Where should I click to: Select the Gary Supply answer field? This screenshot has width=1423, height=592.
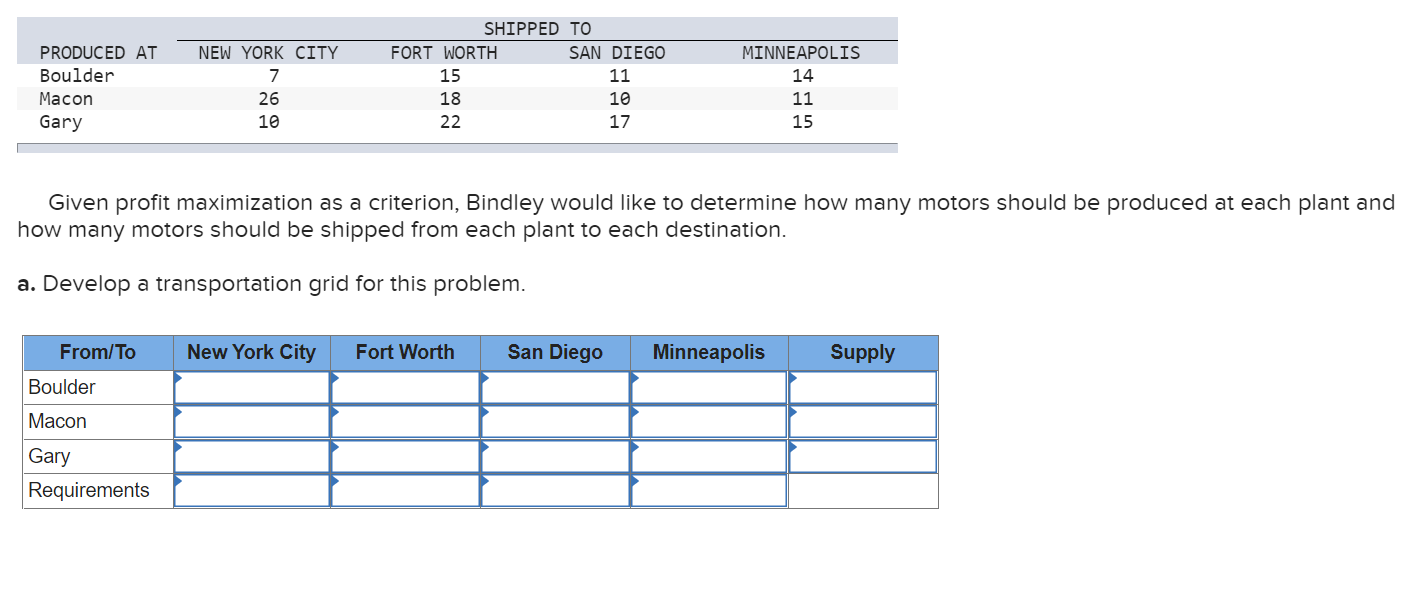(862, 455)
